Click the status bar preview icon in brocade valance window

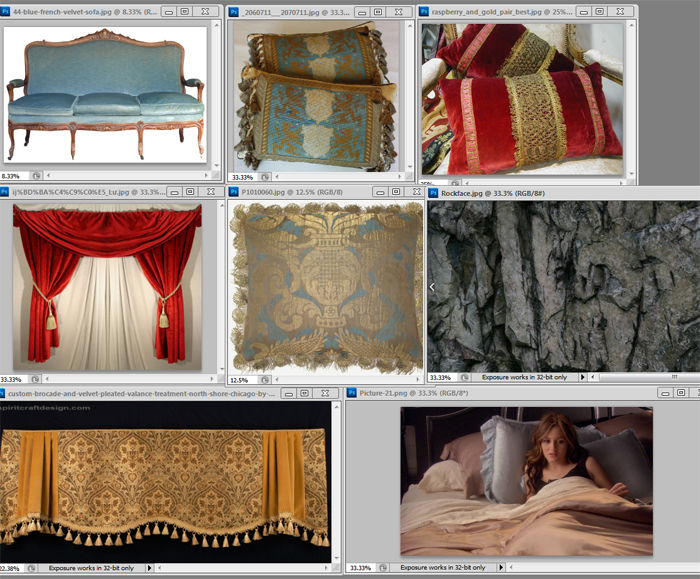point(32,568)
